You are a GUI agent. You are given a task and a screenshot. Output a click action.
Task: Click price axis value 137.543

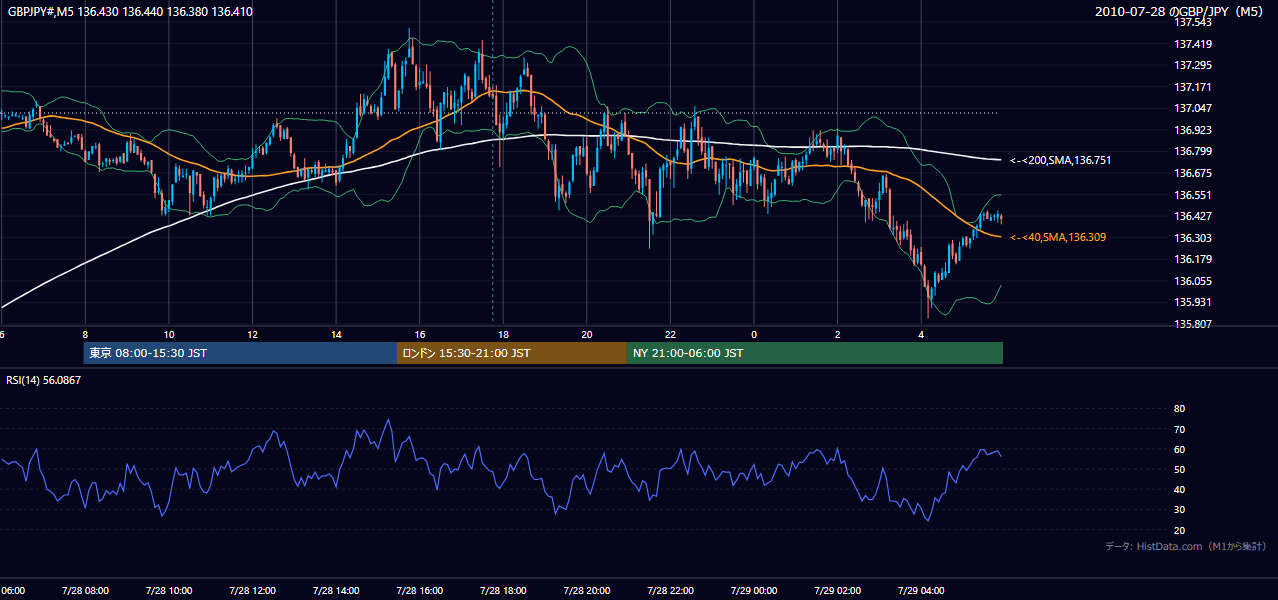click(1194, 22)
